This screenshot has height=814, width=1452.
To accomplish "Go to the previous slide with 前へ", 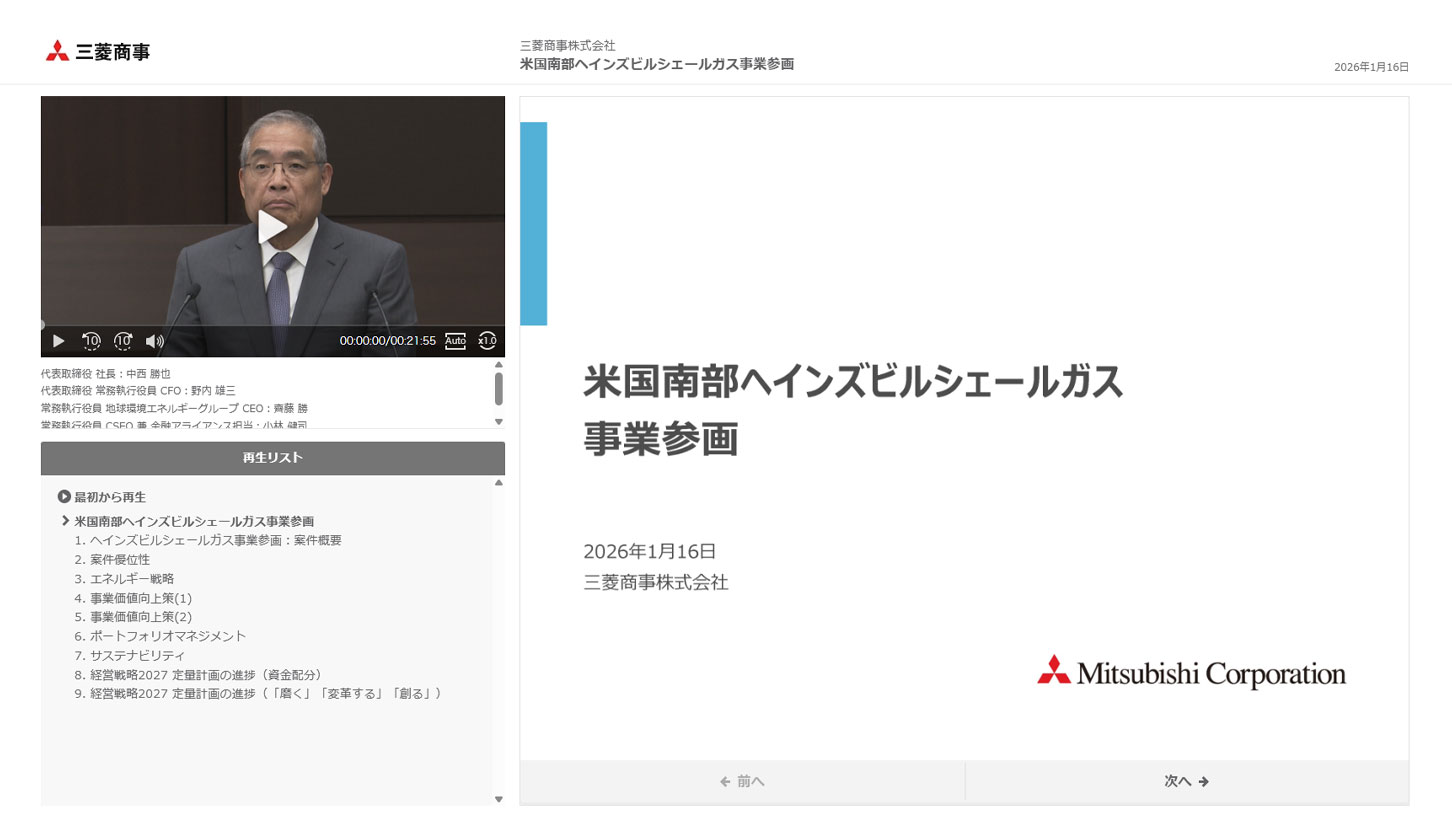I will [742, 781].
